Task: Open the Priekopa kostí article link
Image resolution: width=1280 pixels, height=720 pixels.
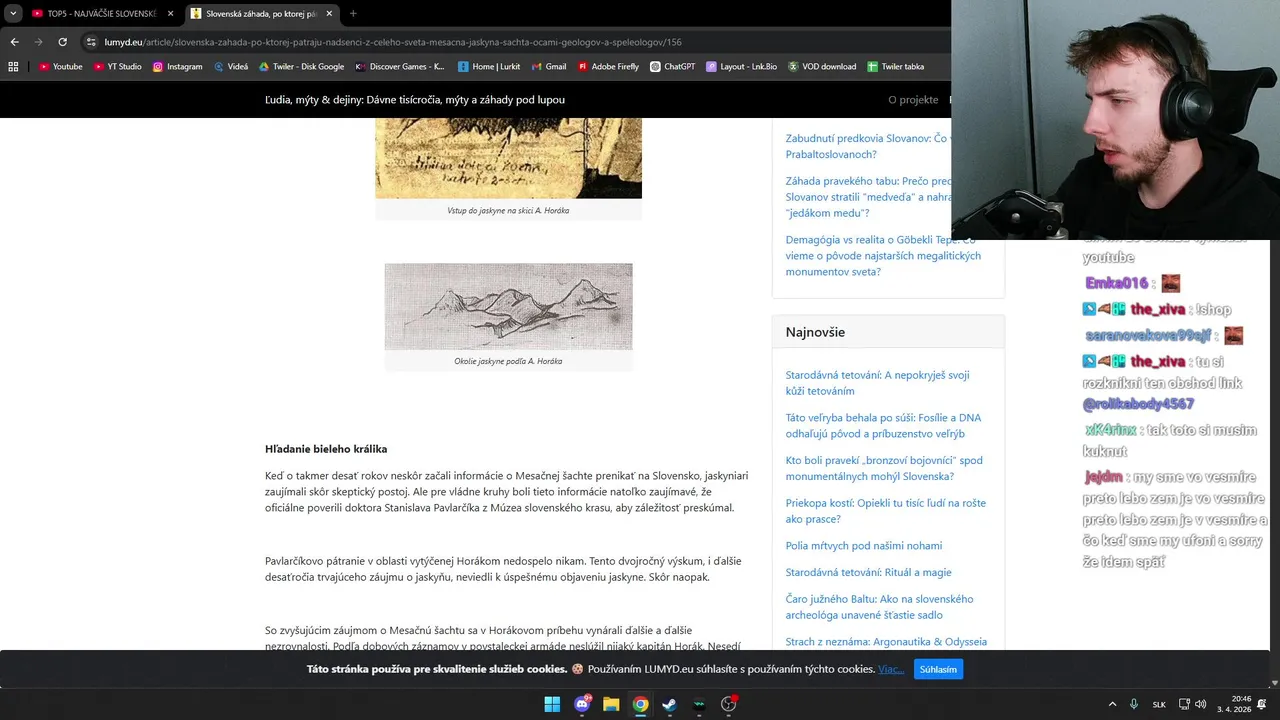Action: (885, 511)
